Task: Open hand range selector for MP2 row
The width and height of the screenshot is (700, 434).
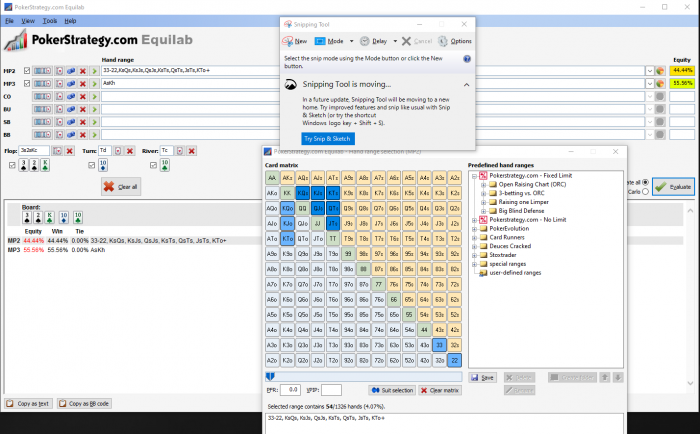Action: click(x=42, y=71)
